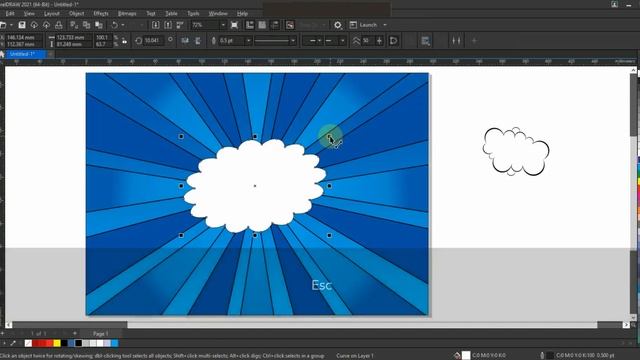Image resolution: width=640 pixels, height=360 pixels.
Task: Toggle the lock ratio padlock
Action: coord(124,40)
